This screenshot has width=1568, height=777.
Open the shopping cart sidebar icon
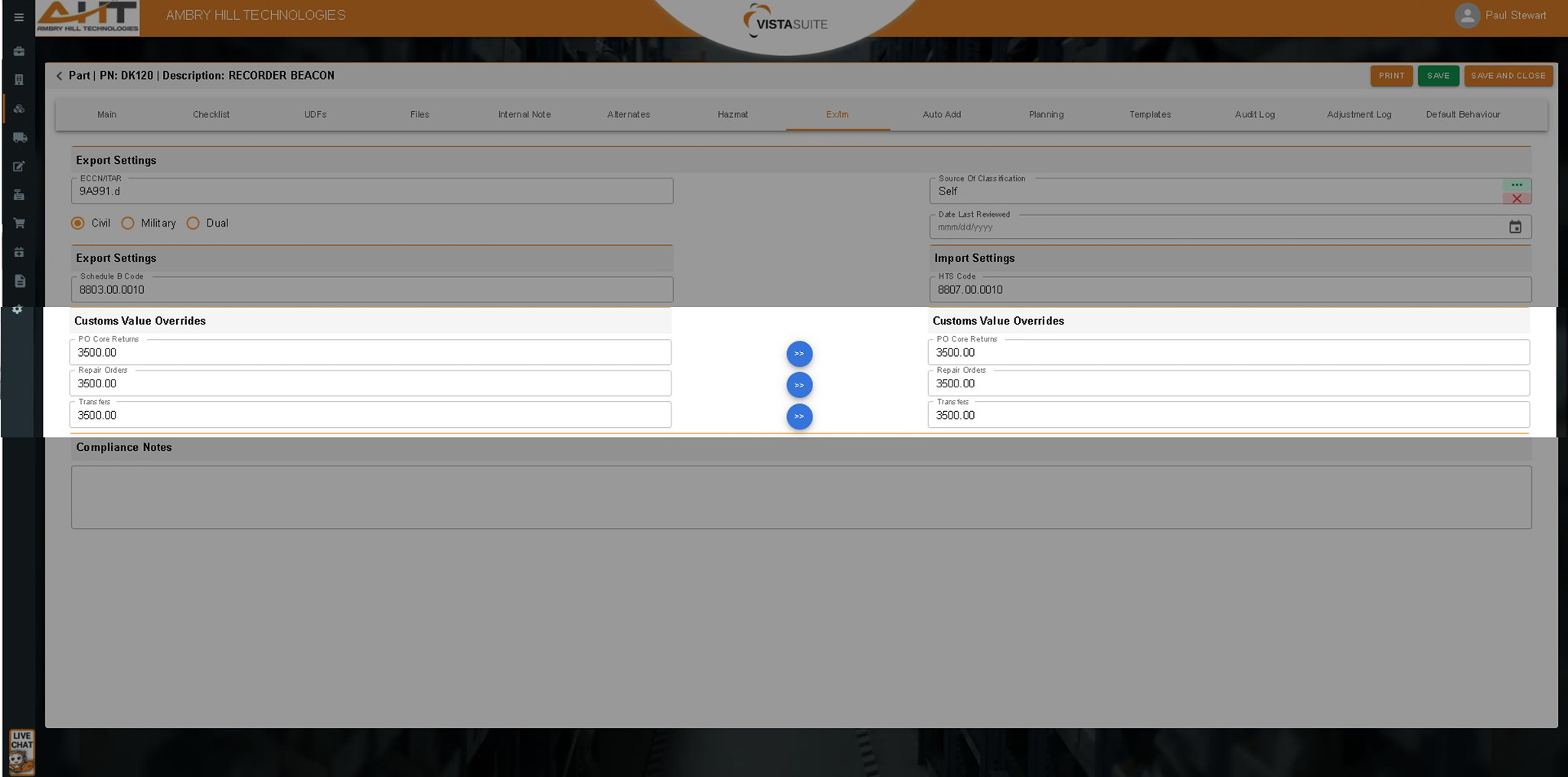pos(19,224)
